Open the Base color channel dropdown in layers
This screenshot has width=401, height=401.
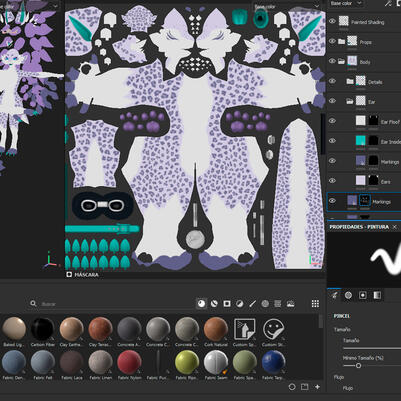pyautogui.click(x=346, y=4)
